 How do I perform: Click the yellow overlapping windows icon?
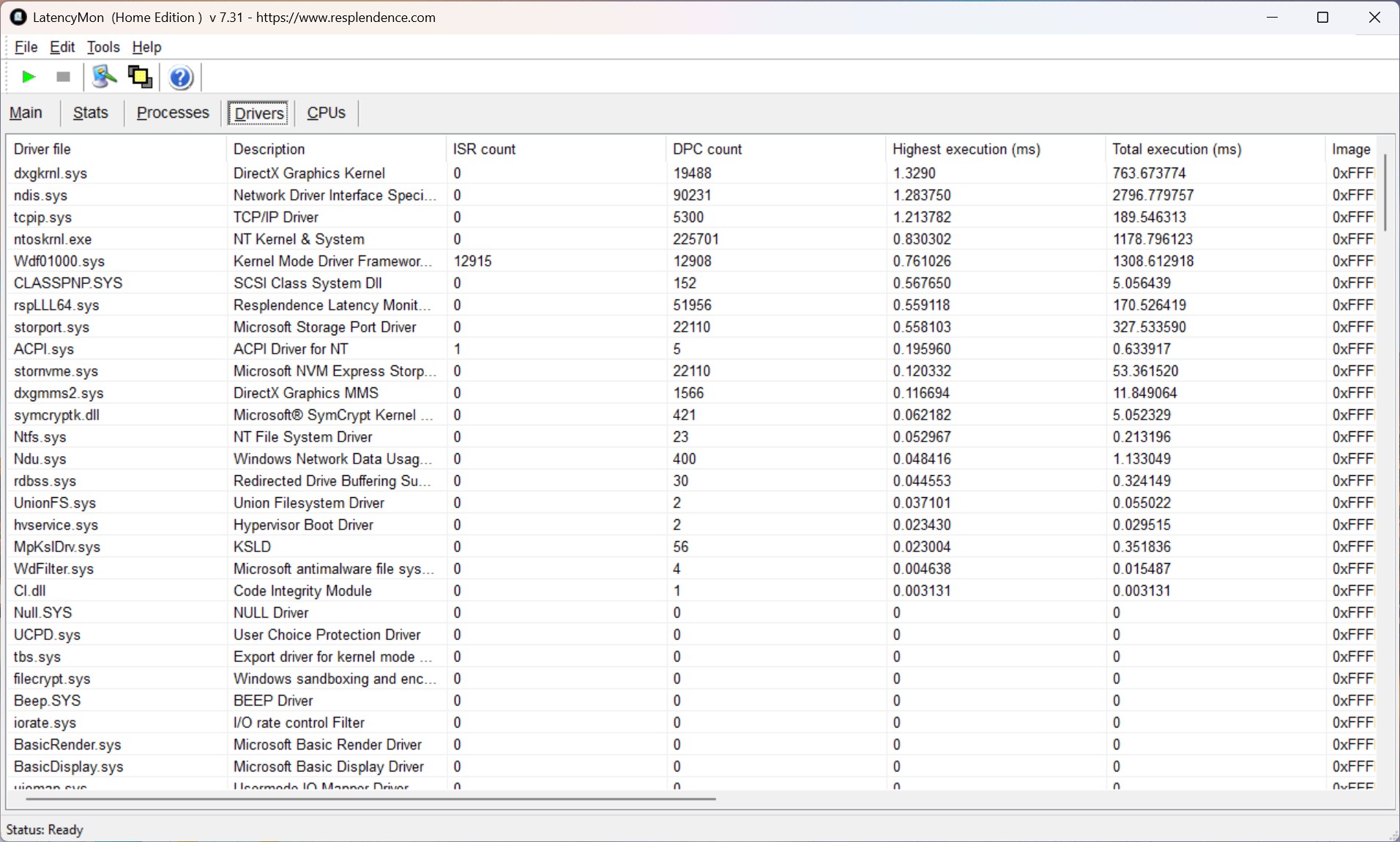pyautogui.click(x=140, y=77)
